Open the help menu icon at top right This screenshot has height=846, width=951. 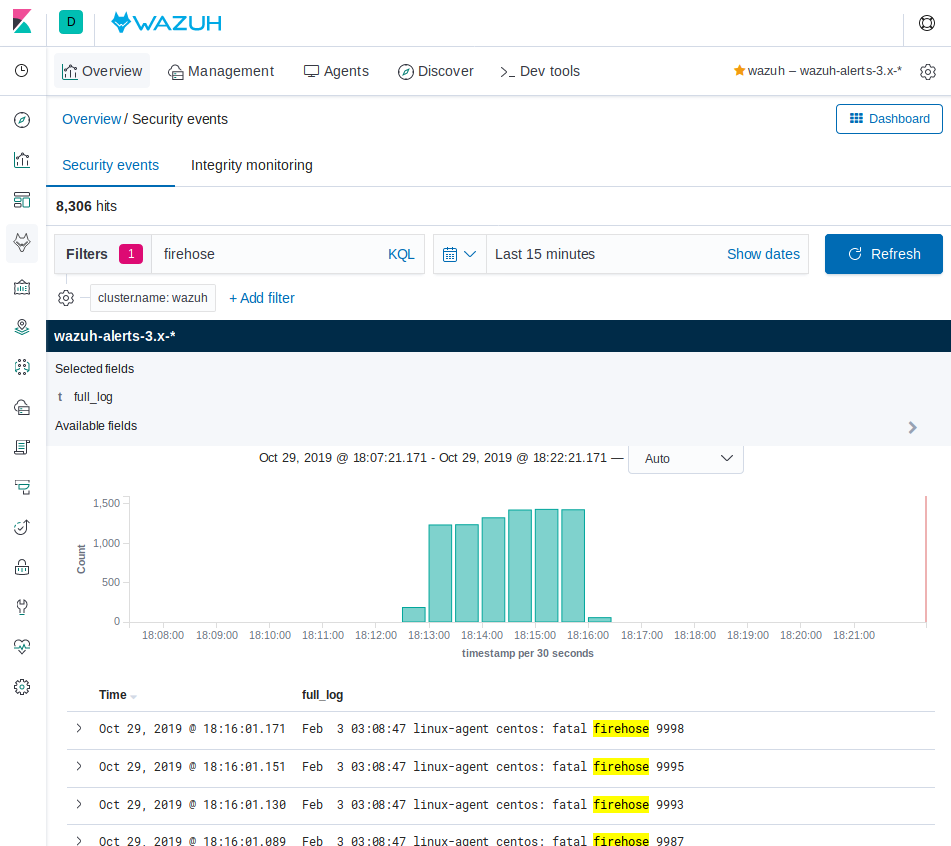(x=927, y=22)
